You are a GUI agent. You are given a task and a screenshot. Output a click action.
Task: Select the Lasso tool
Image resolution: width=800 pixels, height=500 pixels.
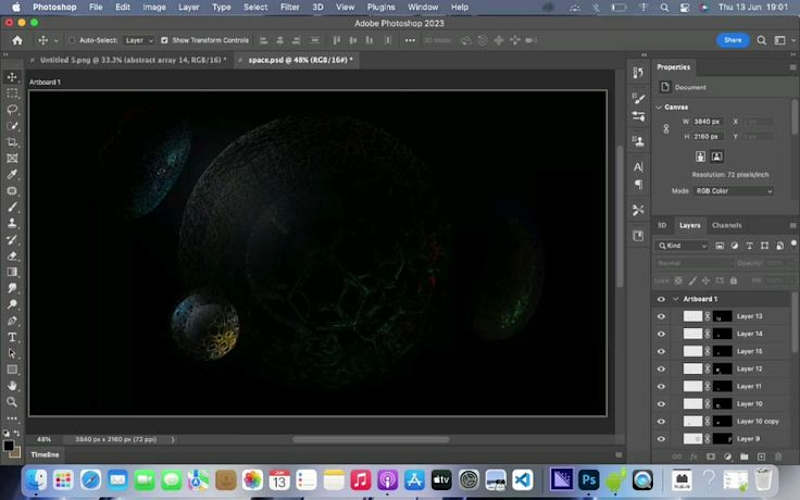point(12,109)
